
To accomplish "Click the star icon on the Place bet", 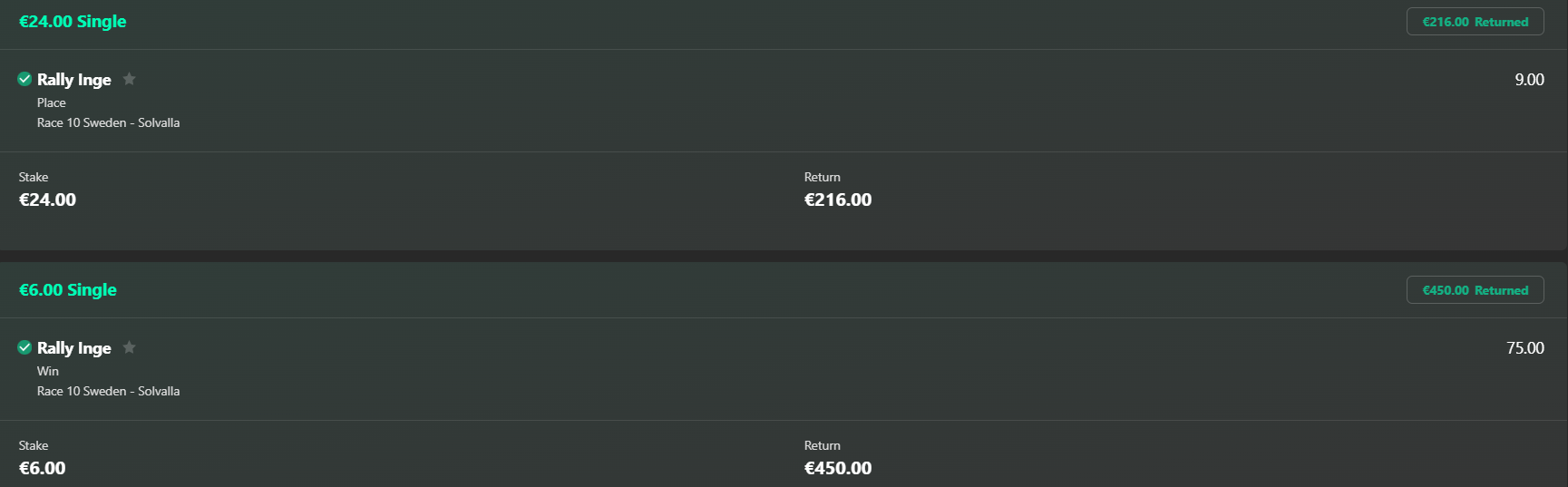I will tap(129, 79).
